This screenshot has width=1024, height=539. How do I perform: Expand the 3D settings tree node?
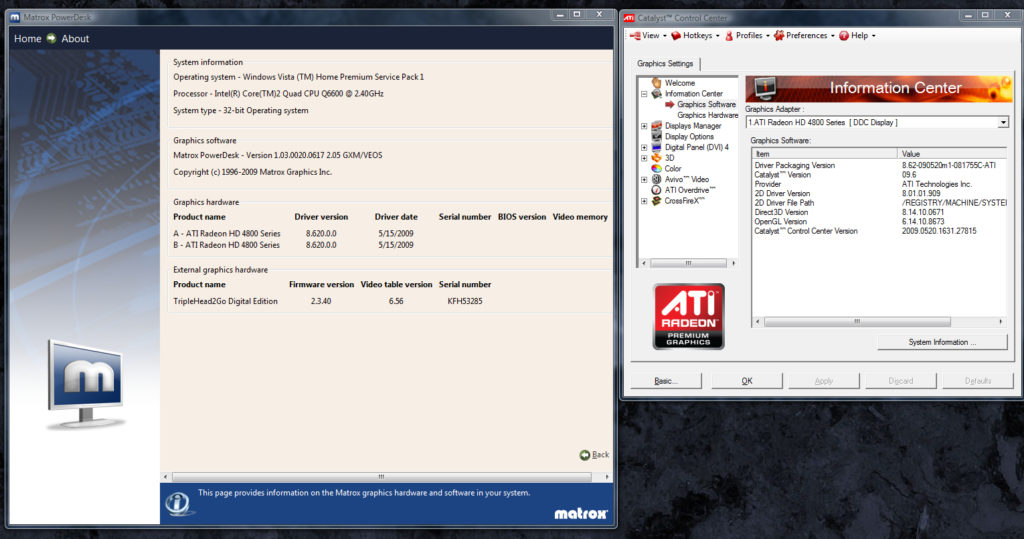(x=644, y=158)
